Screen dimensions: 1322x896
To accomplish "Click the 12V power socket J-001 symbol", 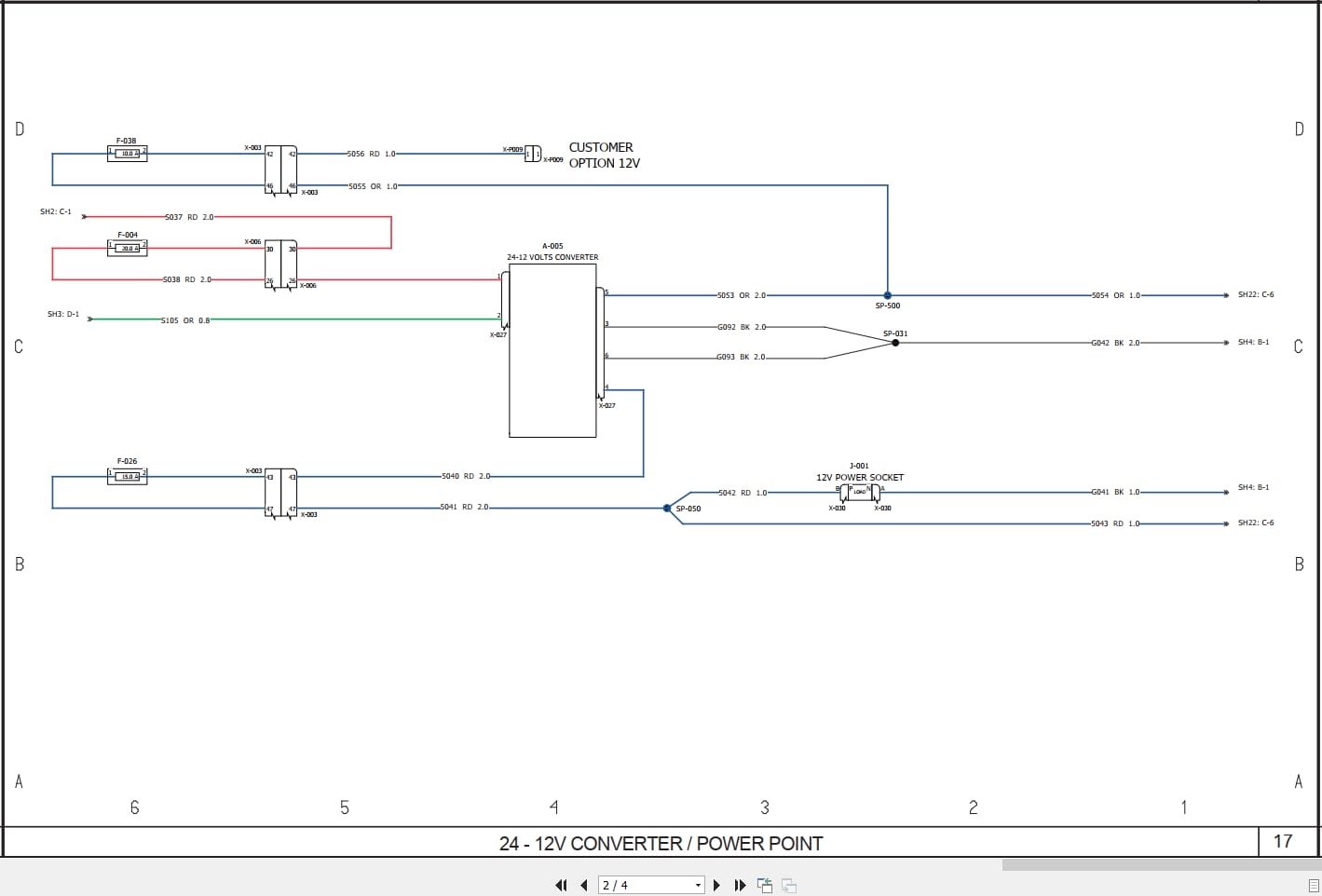I will click(859, 492).
